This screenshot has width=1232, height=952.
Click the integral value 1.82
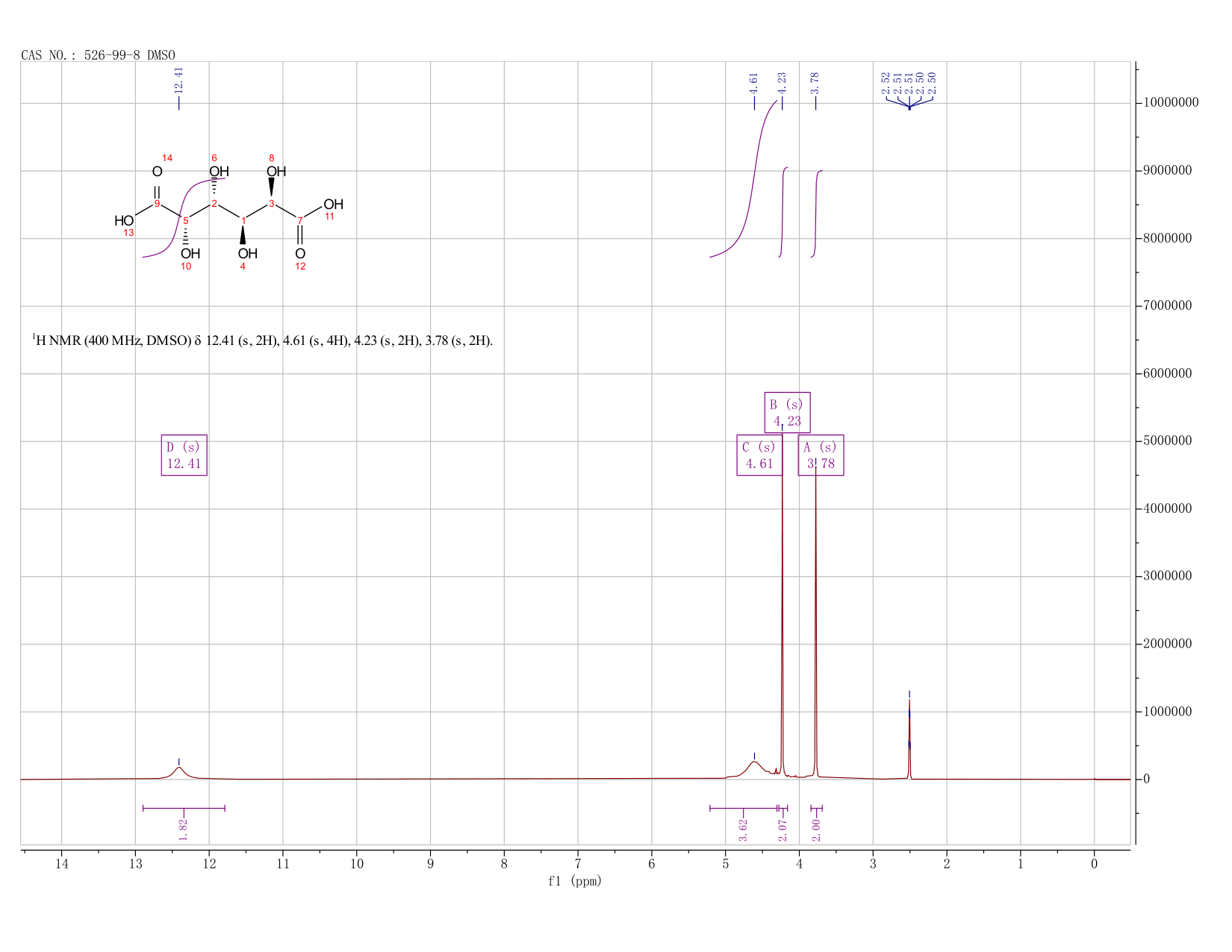(184, 829)
